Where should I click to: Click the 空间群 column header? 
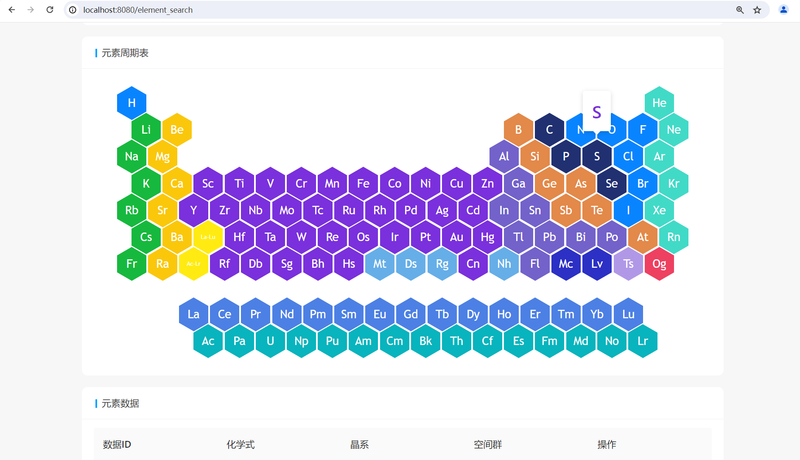point(488,445)
